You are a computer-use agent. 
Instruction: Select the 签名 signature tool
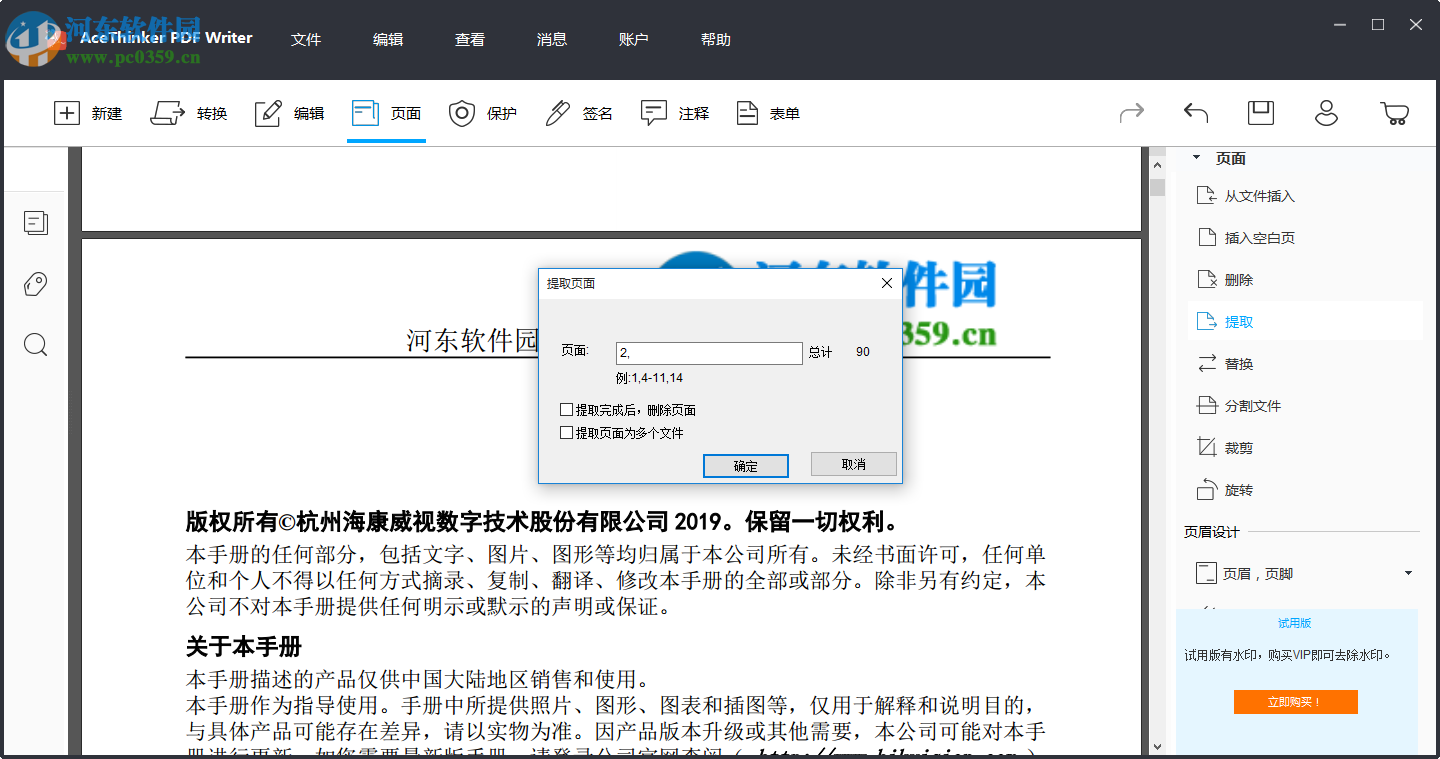(578, 113)
